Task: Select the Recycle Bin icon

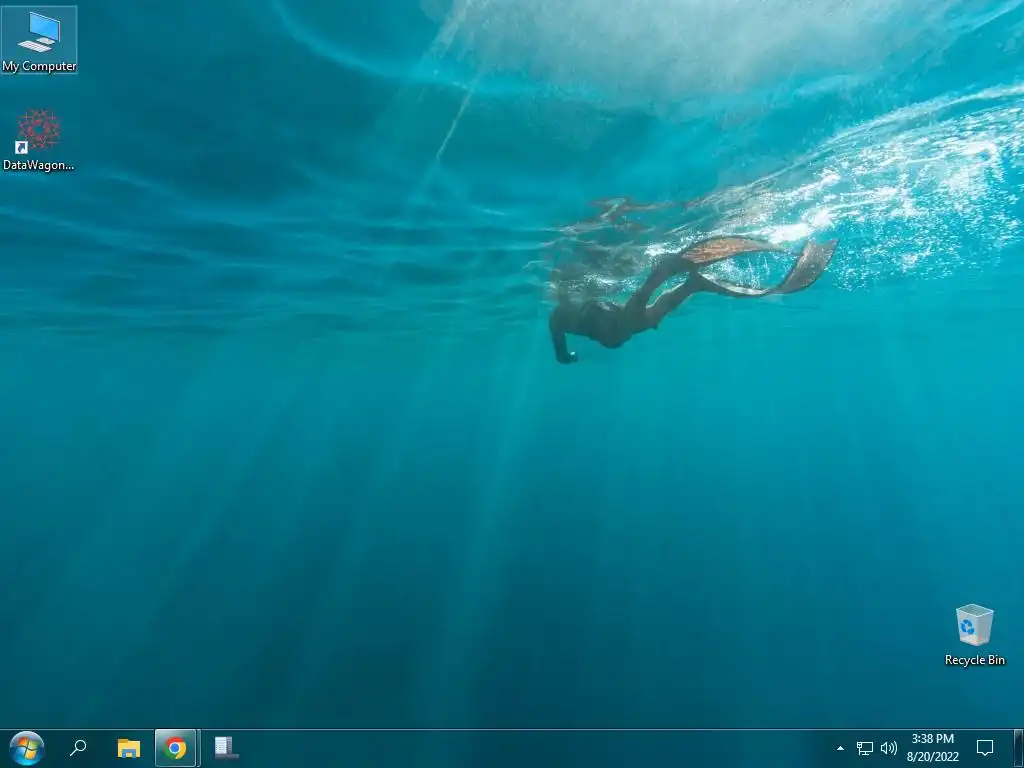Action: (974, 635)
